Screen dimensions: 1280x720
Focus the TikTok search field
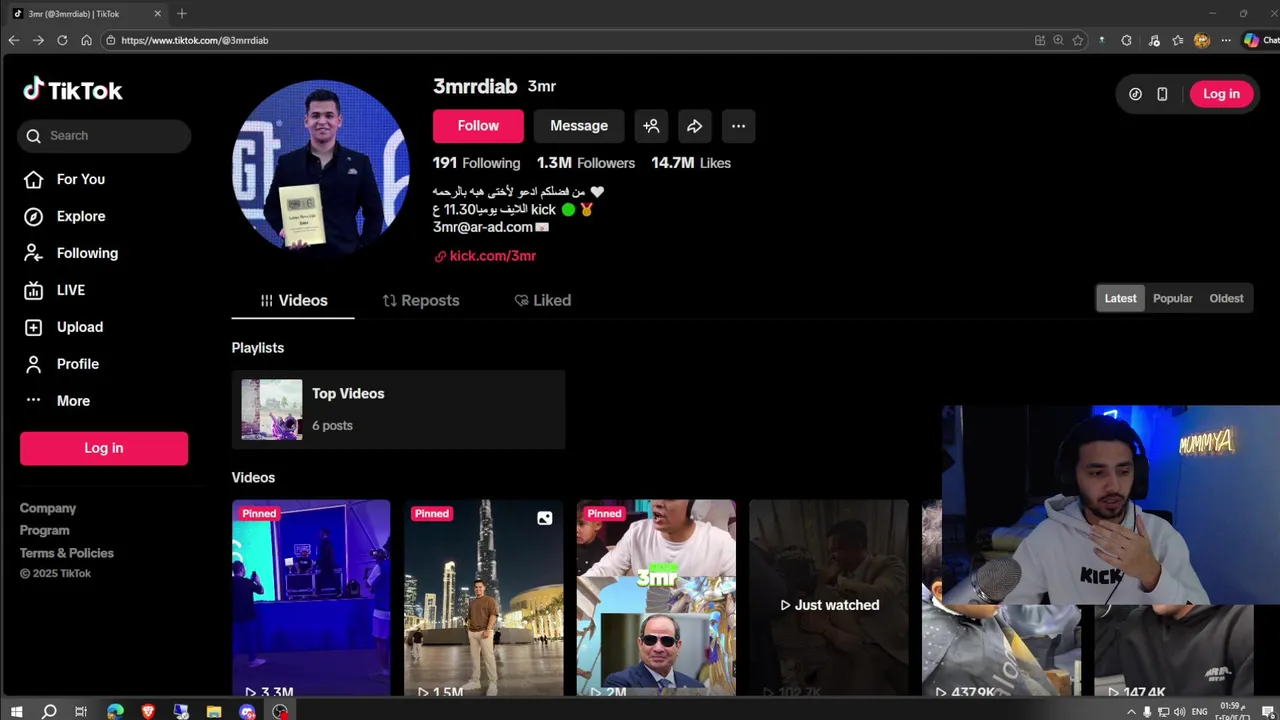(x=104, y=136)
